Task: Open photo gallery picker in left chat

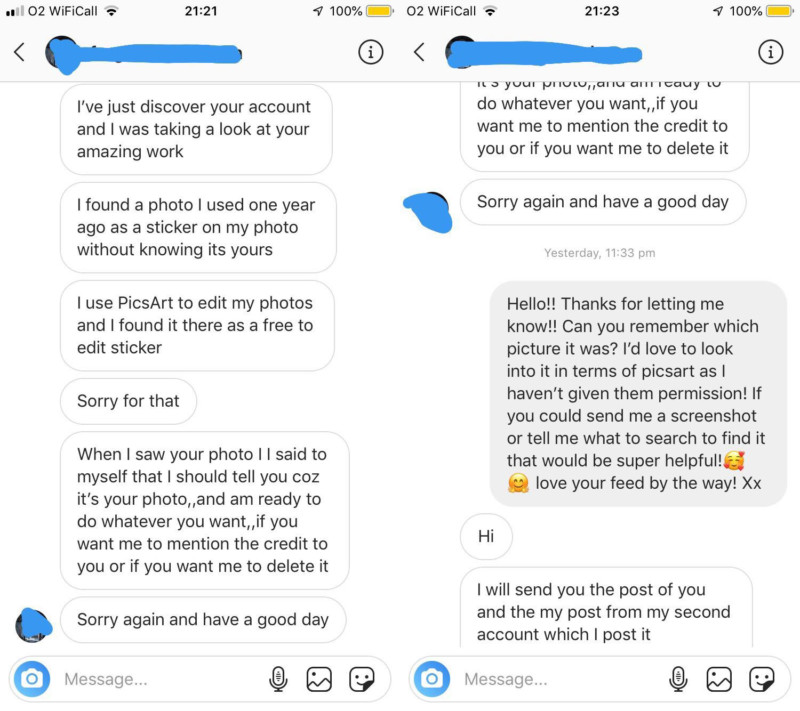Action: tap(319, 679)
